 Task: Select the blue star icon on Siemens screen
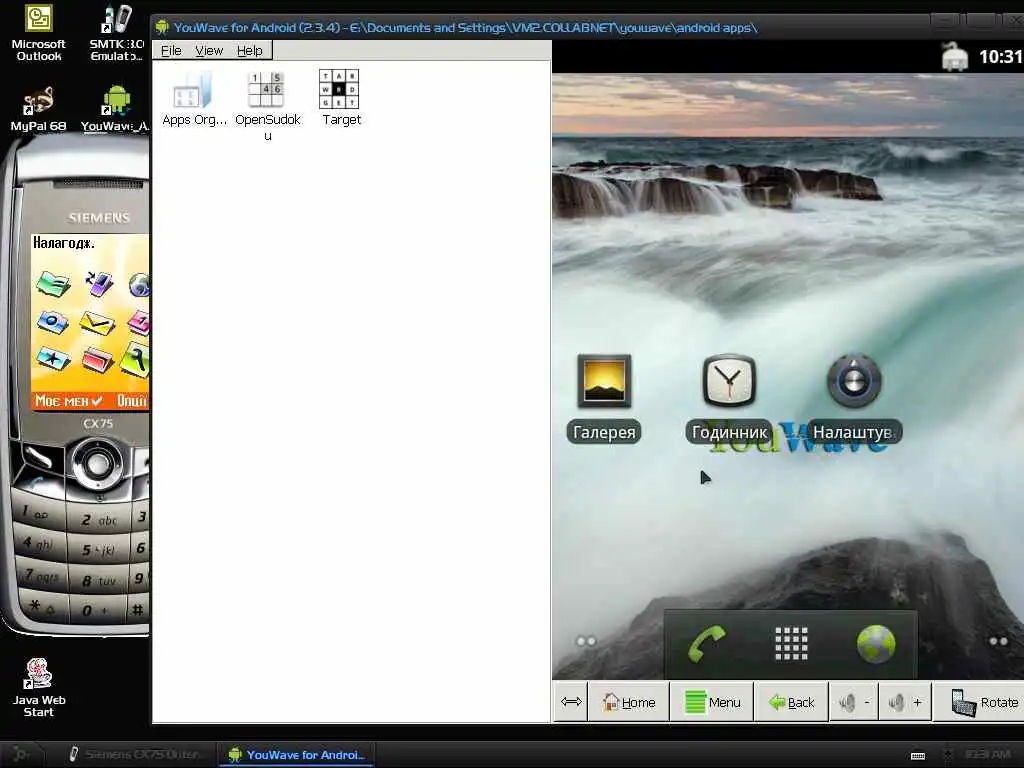pyautogui.click(x=54, y=359)
